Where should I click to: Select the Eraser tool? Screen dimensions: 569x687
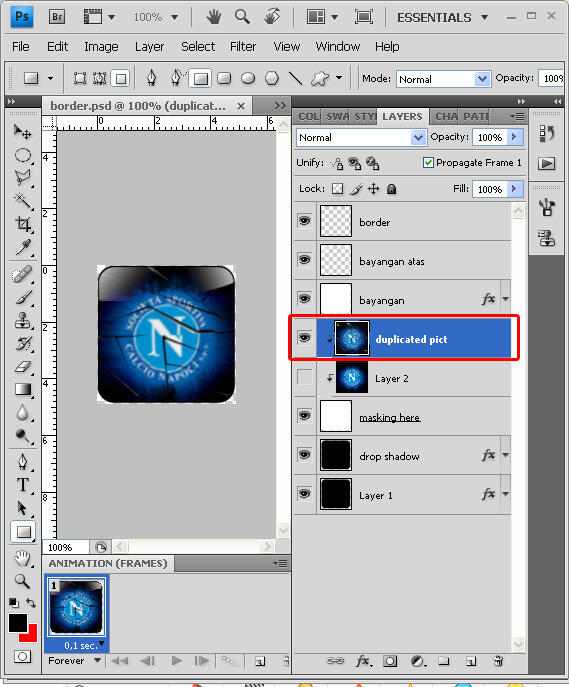pos(23,367)
